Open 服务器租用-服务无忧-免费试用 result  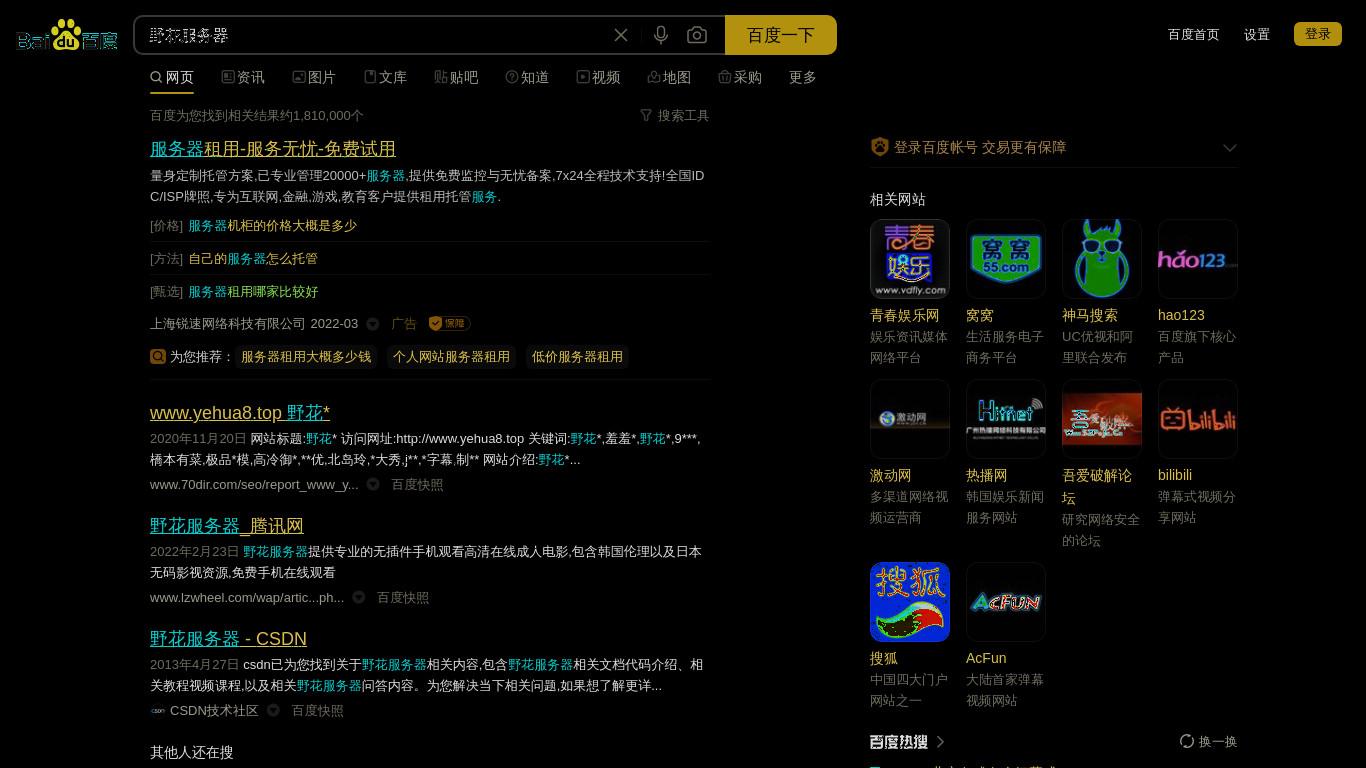273,148
